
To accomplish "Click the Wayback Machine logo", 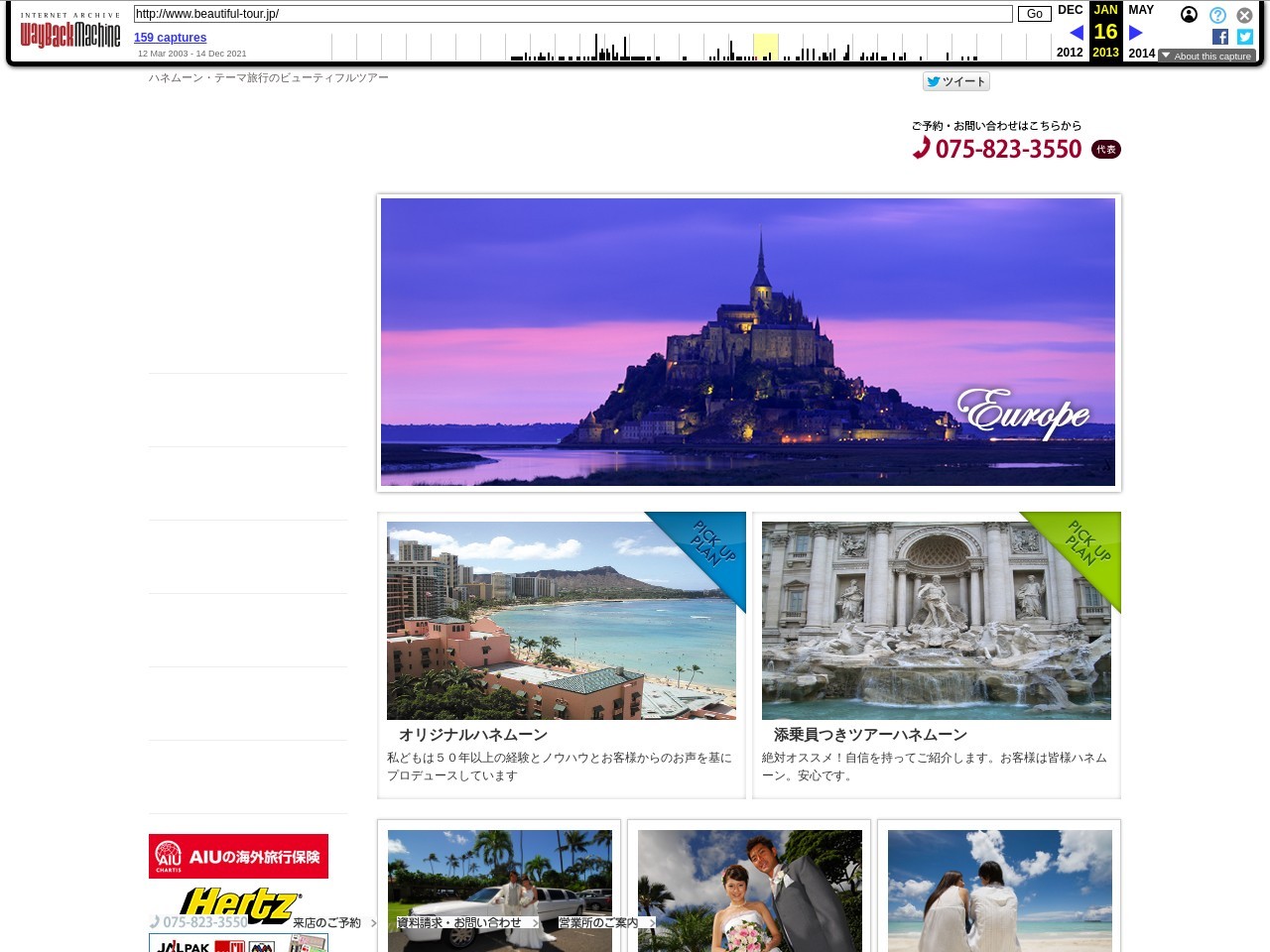I will pyautogui.click(x=69, y=33).
